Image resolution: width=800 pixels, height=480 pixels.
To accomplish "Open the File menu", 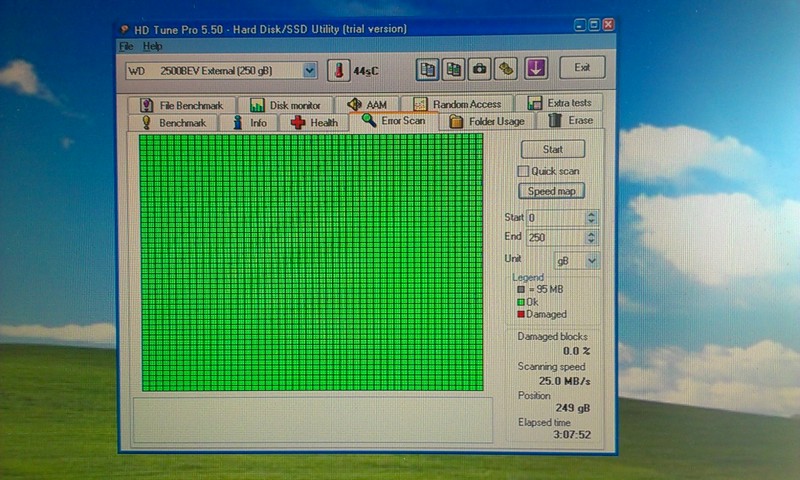I will (126, 46).
